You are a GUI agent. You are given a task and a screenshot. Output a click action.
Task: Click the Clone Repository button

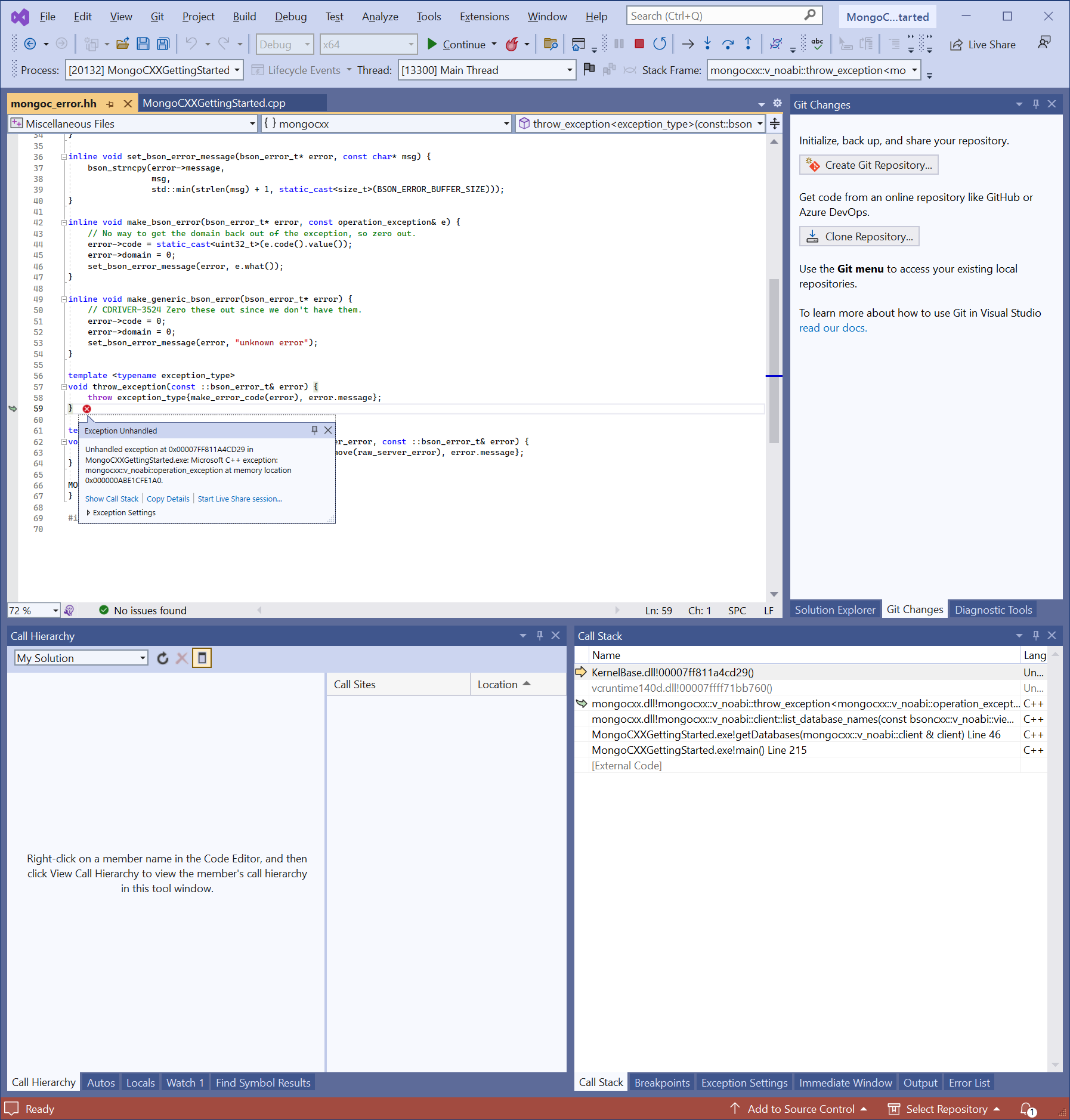click(x=859, y=236)
